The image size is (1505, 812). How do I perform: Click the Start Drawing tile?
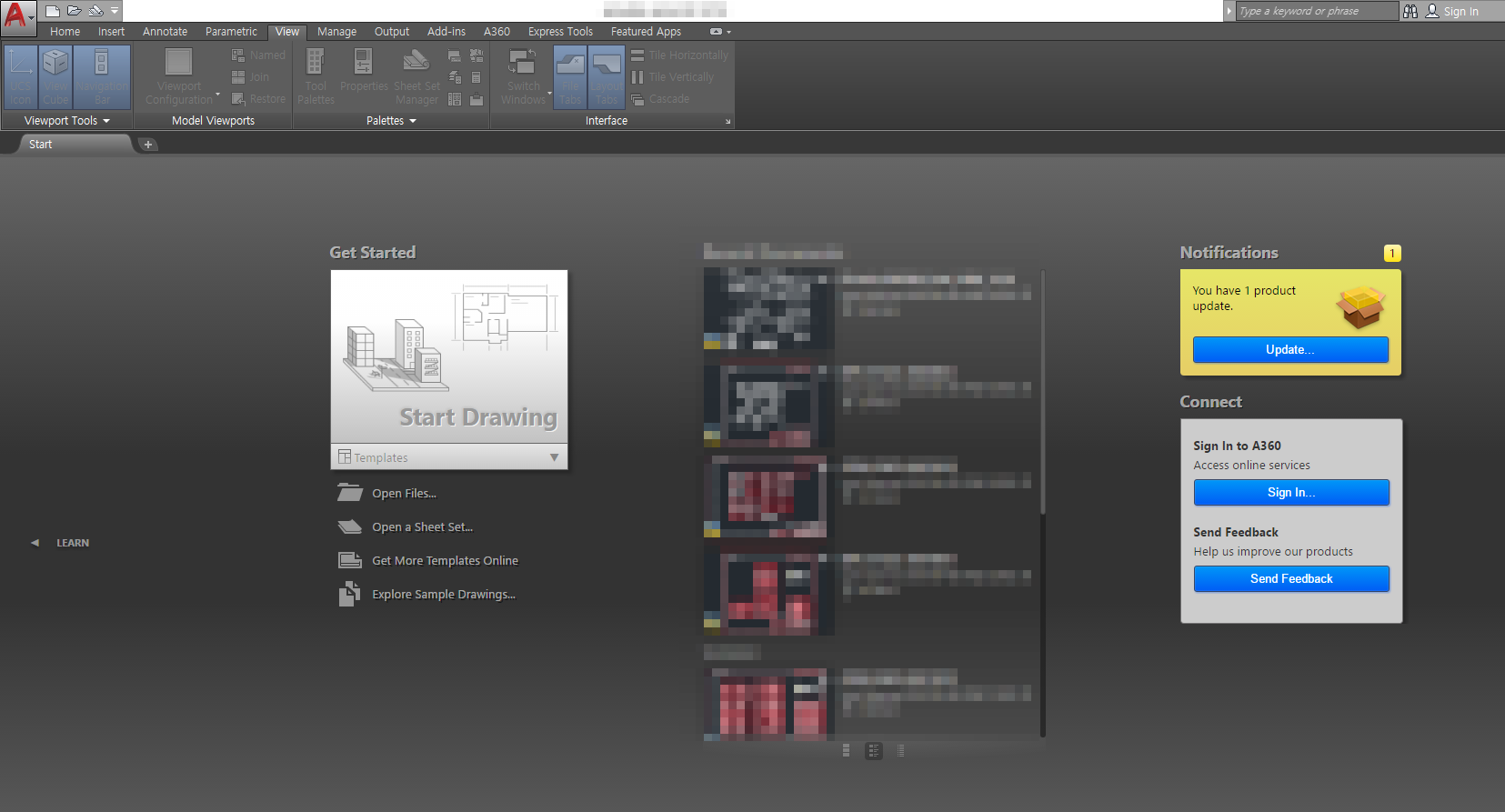449,356
